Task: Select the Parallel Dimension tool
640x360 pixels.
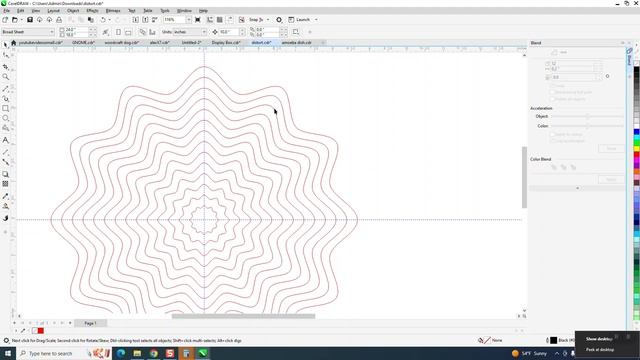Action: click(5, 152)
